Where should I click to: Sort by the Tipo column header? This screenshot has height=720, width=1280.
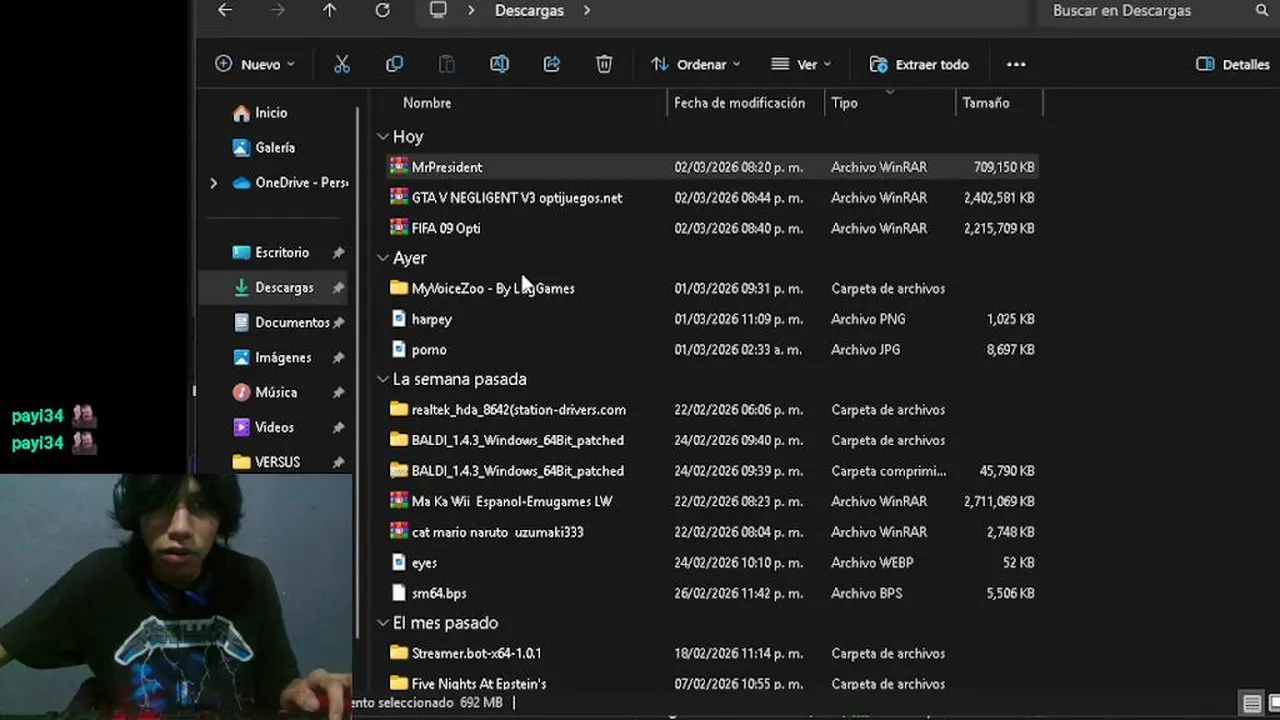[x=844, y=103]
